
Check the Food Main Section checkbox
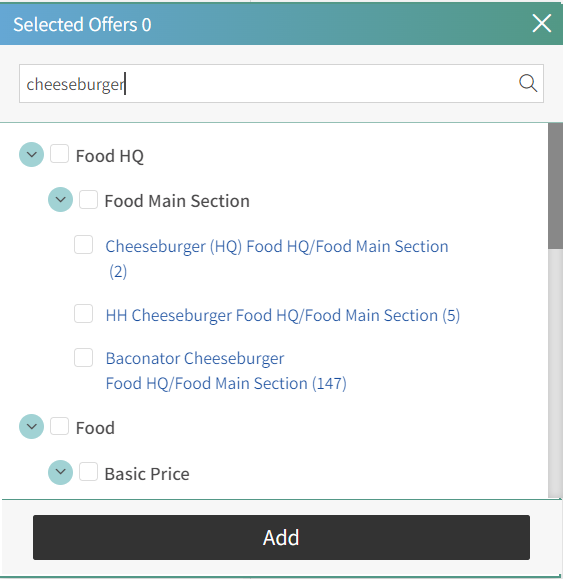pos(89,199)
